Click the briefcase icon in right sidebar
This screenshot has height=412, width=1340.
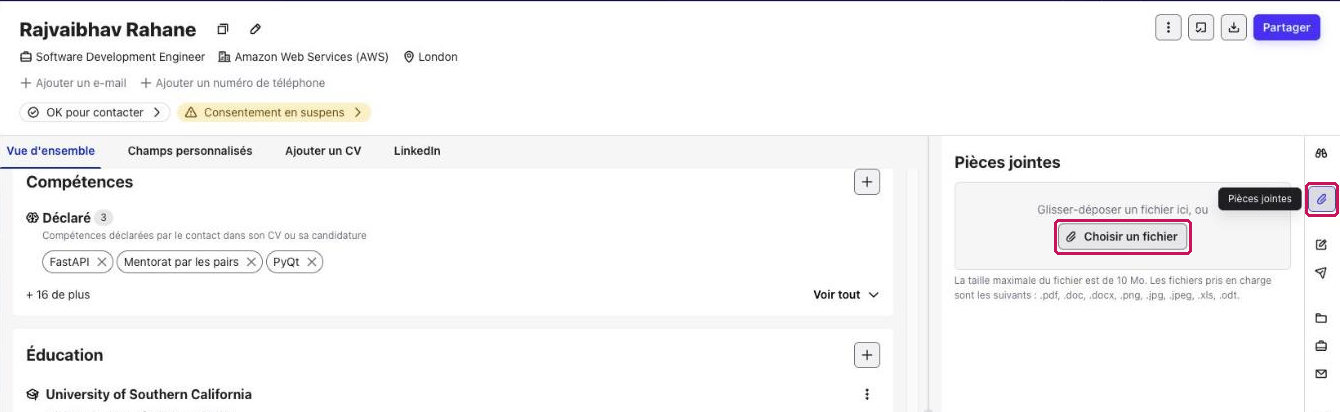point(1321,346)
